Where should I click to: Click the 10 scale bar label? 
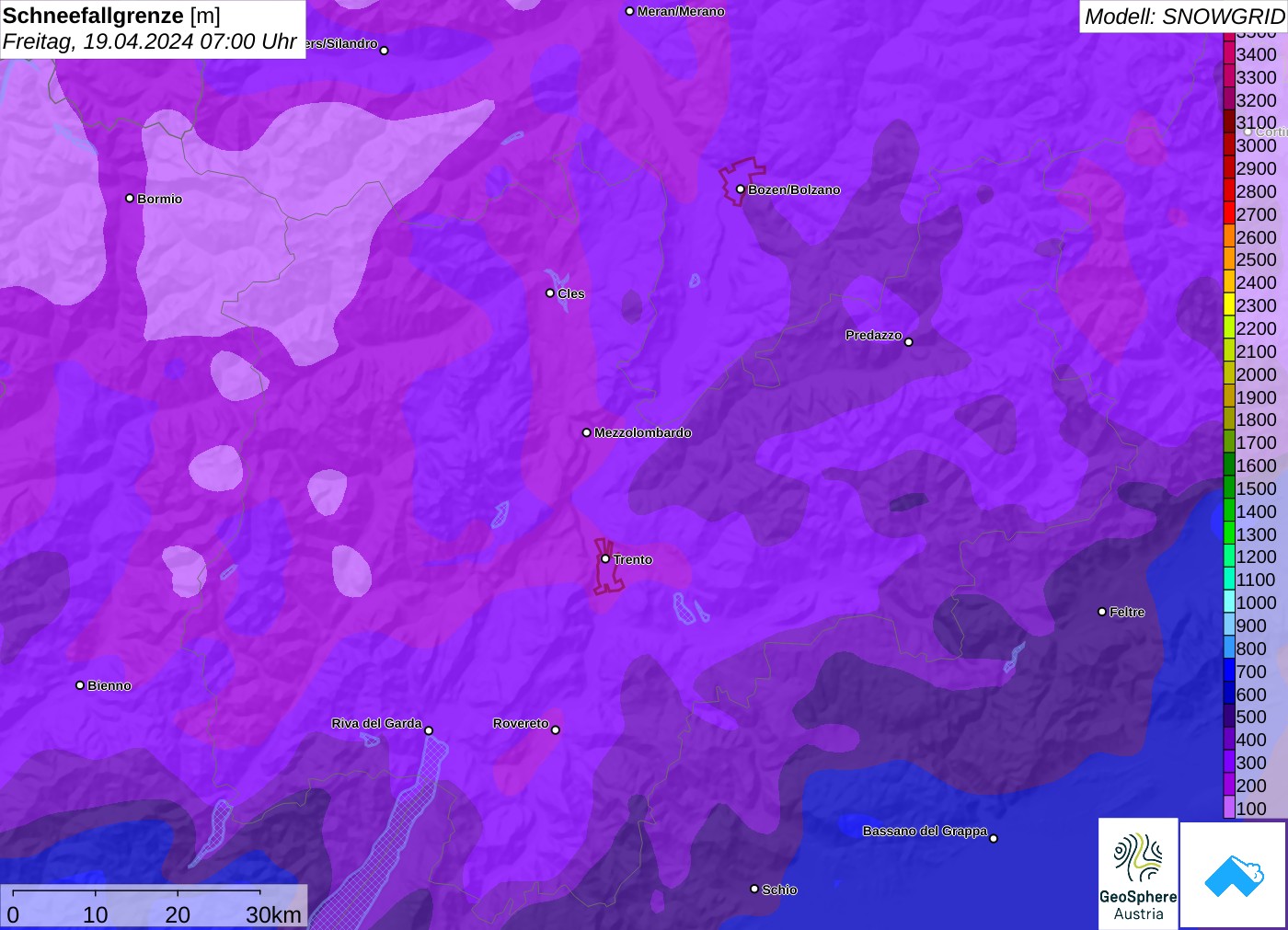click(96, 914)
